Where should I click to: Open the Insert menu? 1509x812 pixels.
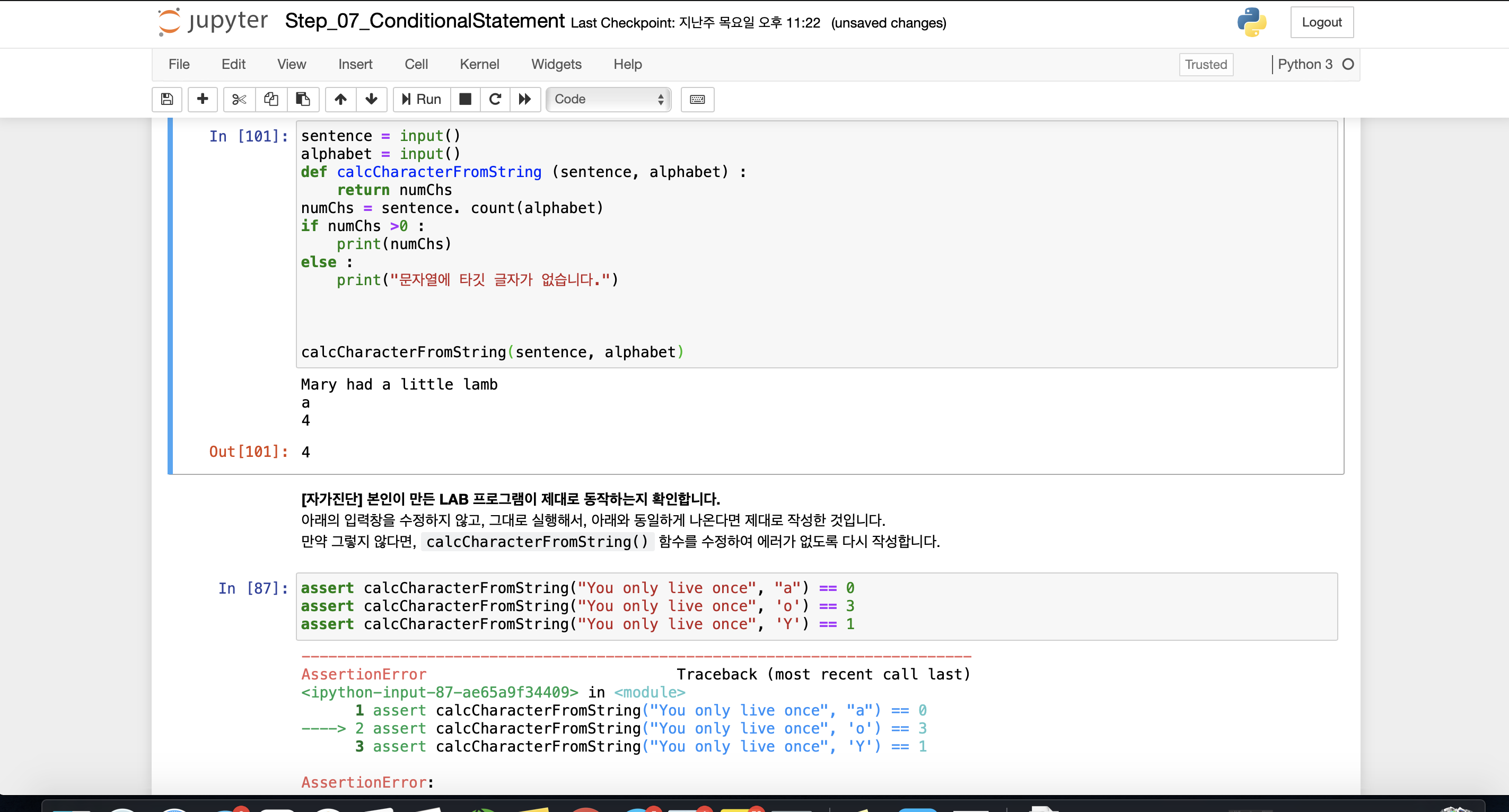click(x=355, y=64)
